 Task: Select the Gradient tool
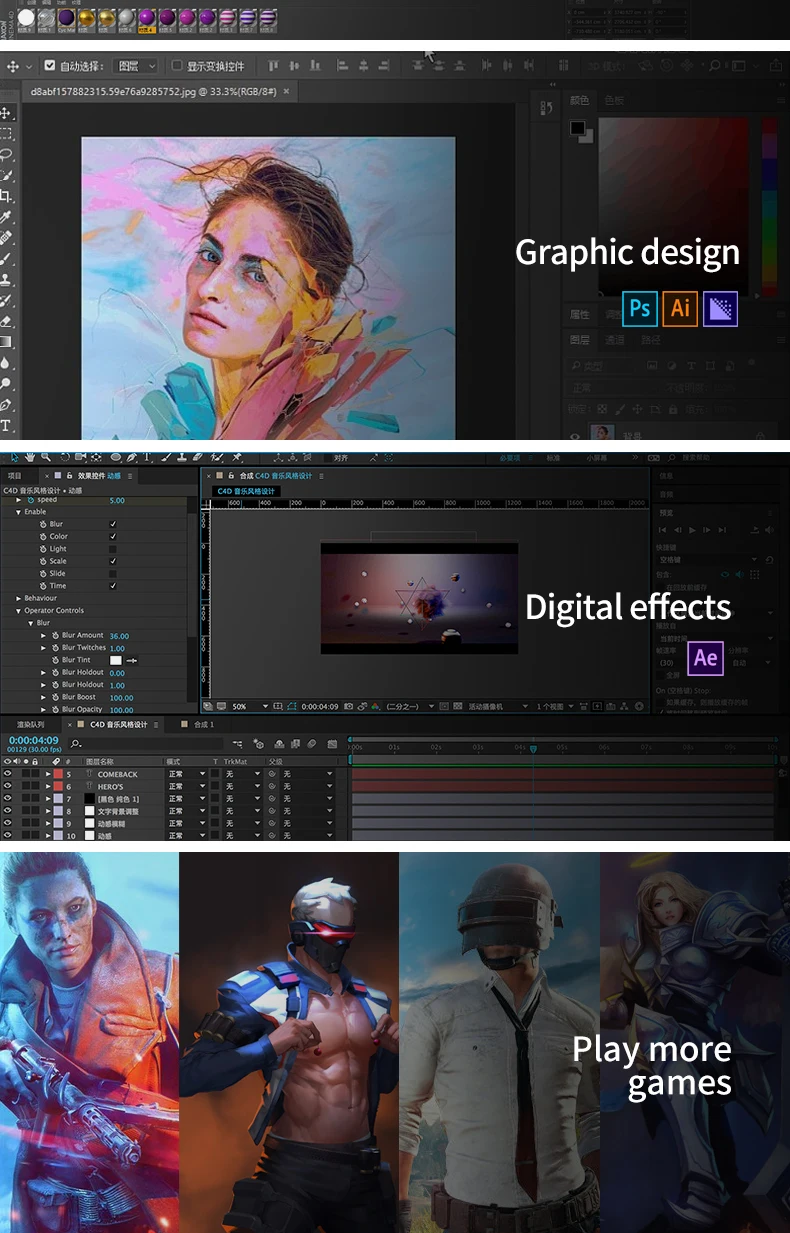(x=7, y=342)
